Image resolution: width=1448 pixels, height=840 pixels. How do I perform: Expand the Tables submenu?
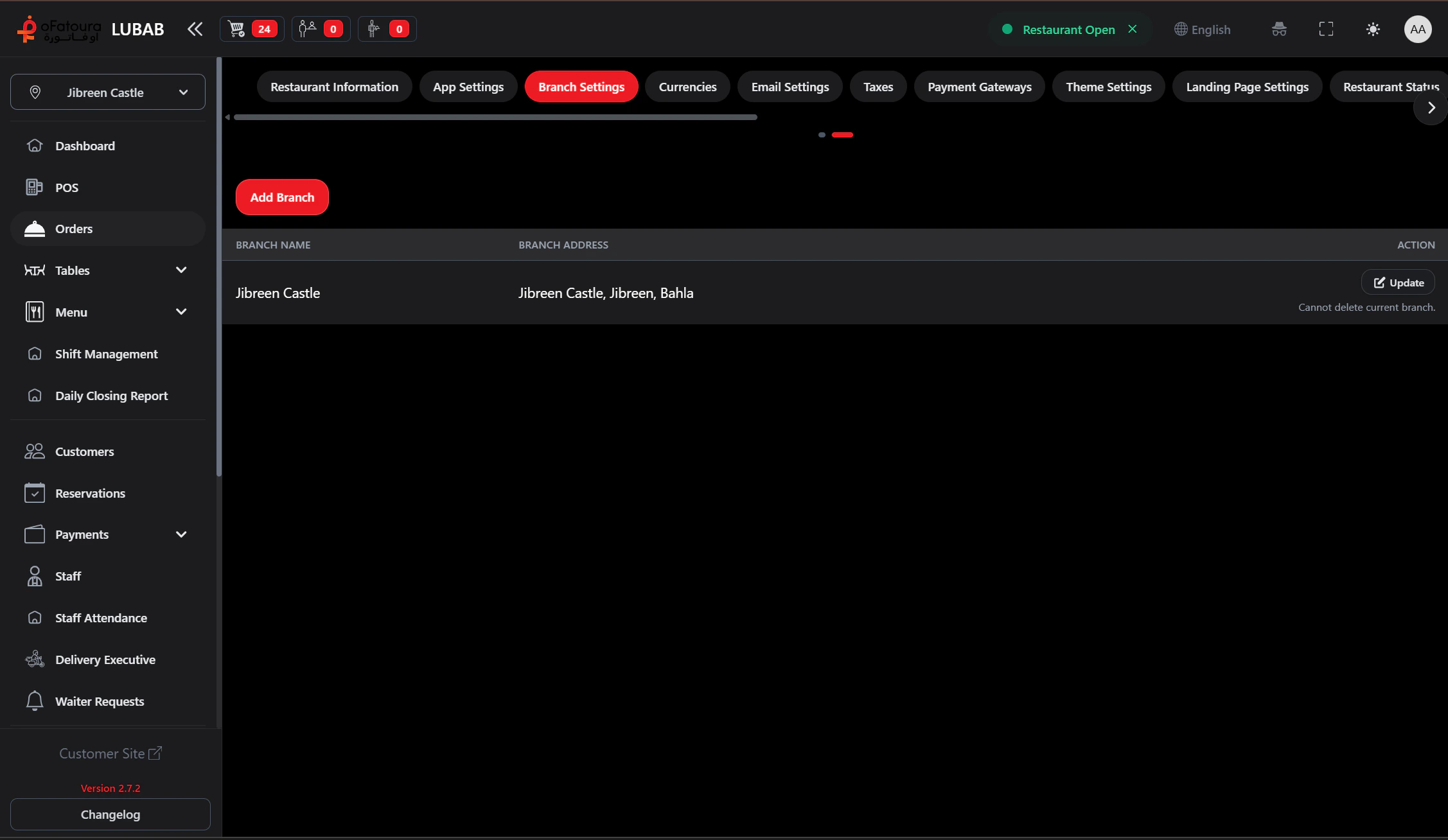point(181,270)
